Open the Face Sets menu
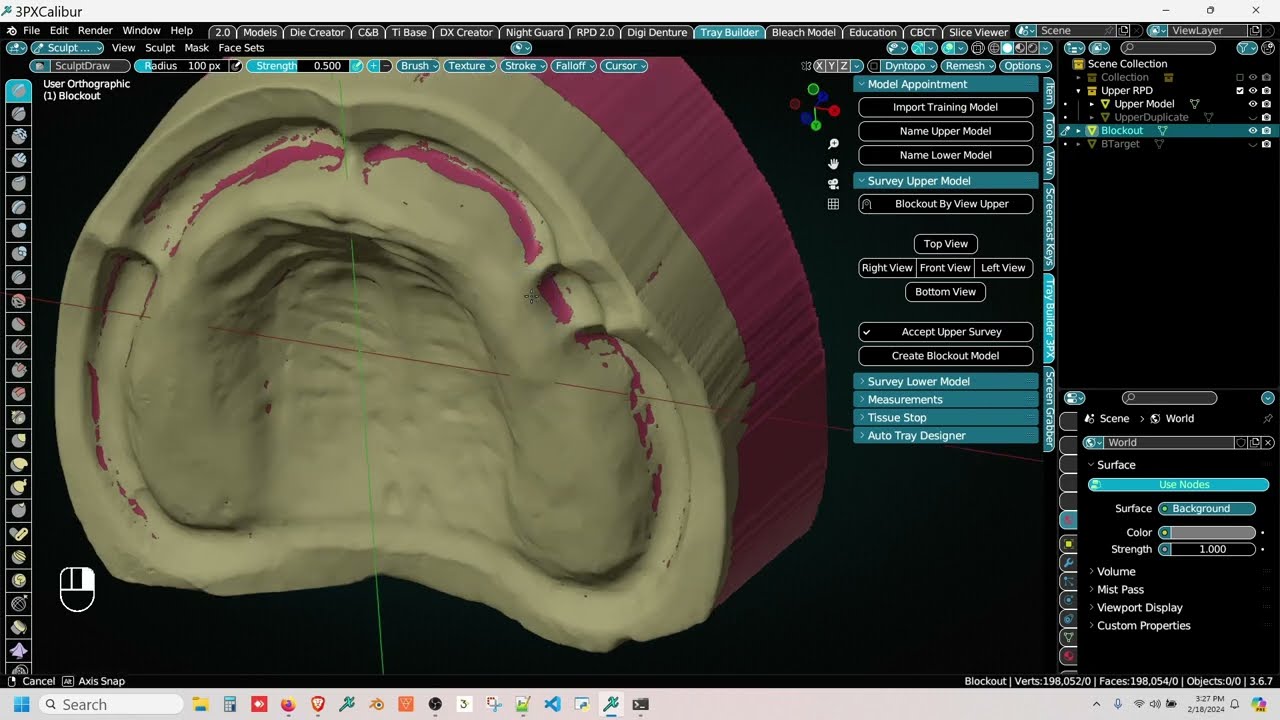1280x720 pixels. (241, 48)
